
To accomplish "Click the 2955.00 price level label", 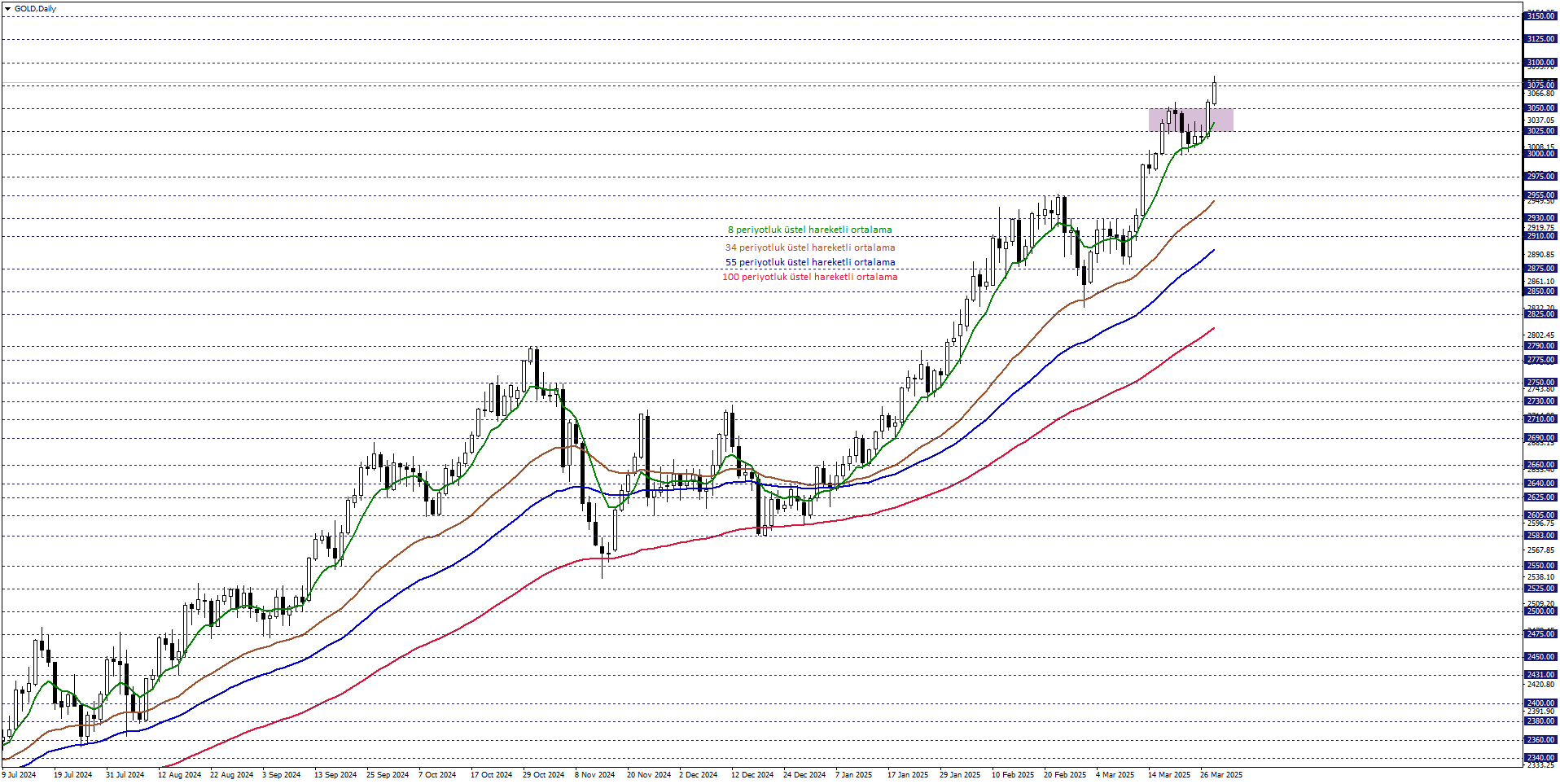I will pos(1540,195).
